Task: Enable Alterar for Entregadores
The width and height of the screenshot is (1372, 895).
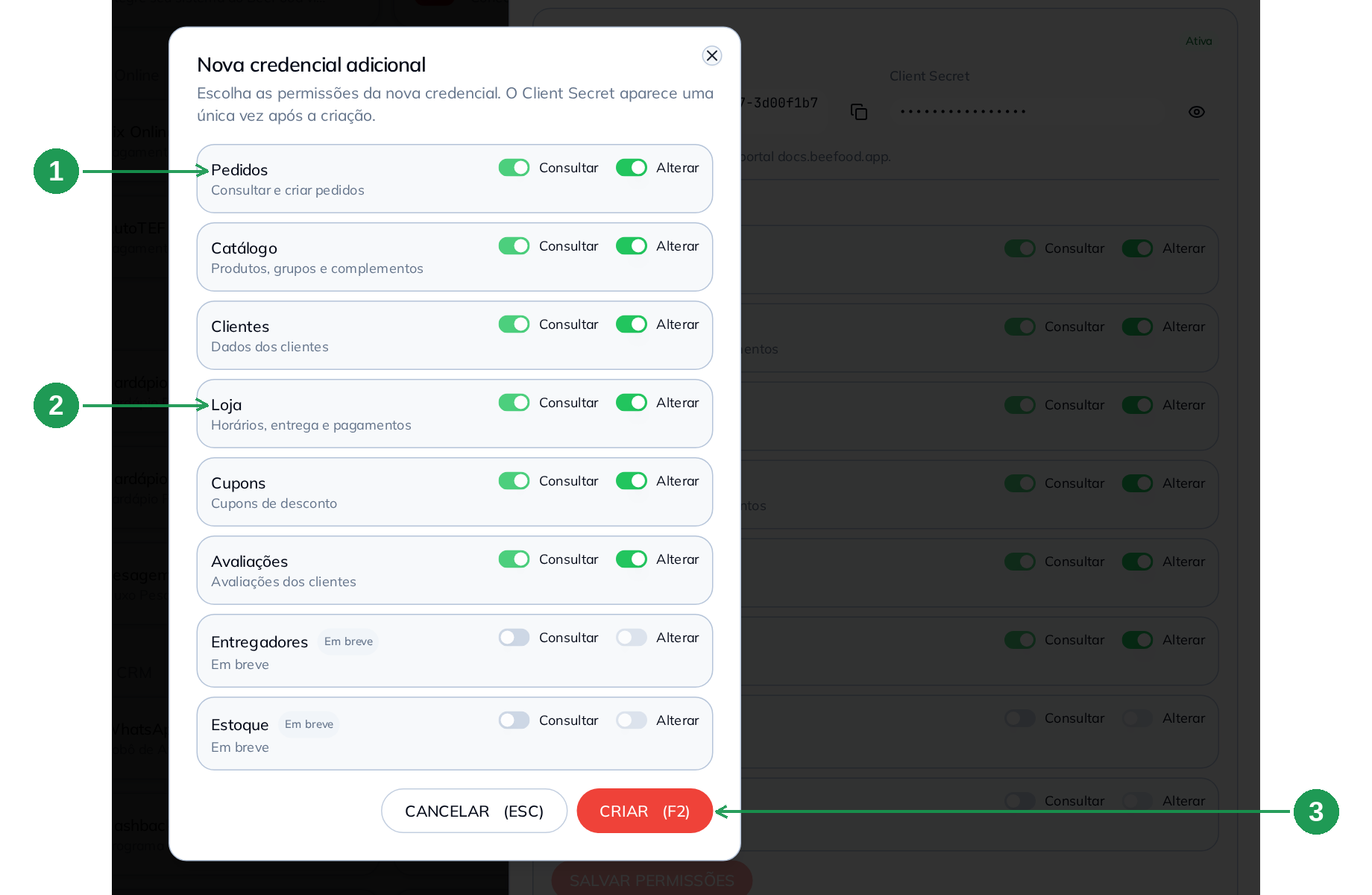Action: (x=632, y=638)
